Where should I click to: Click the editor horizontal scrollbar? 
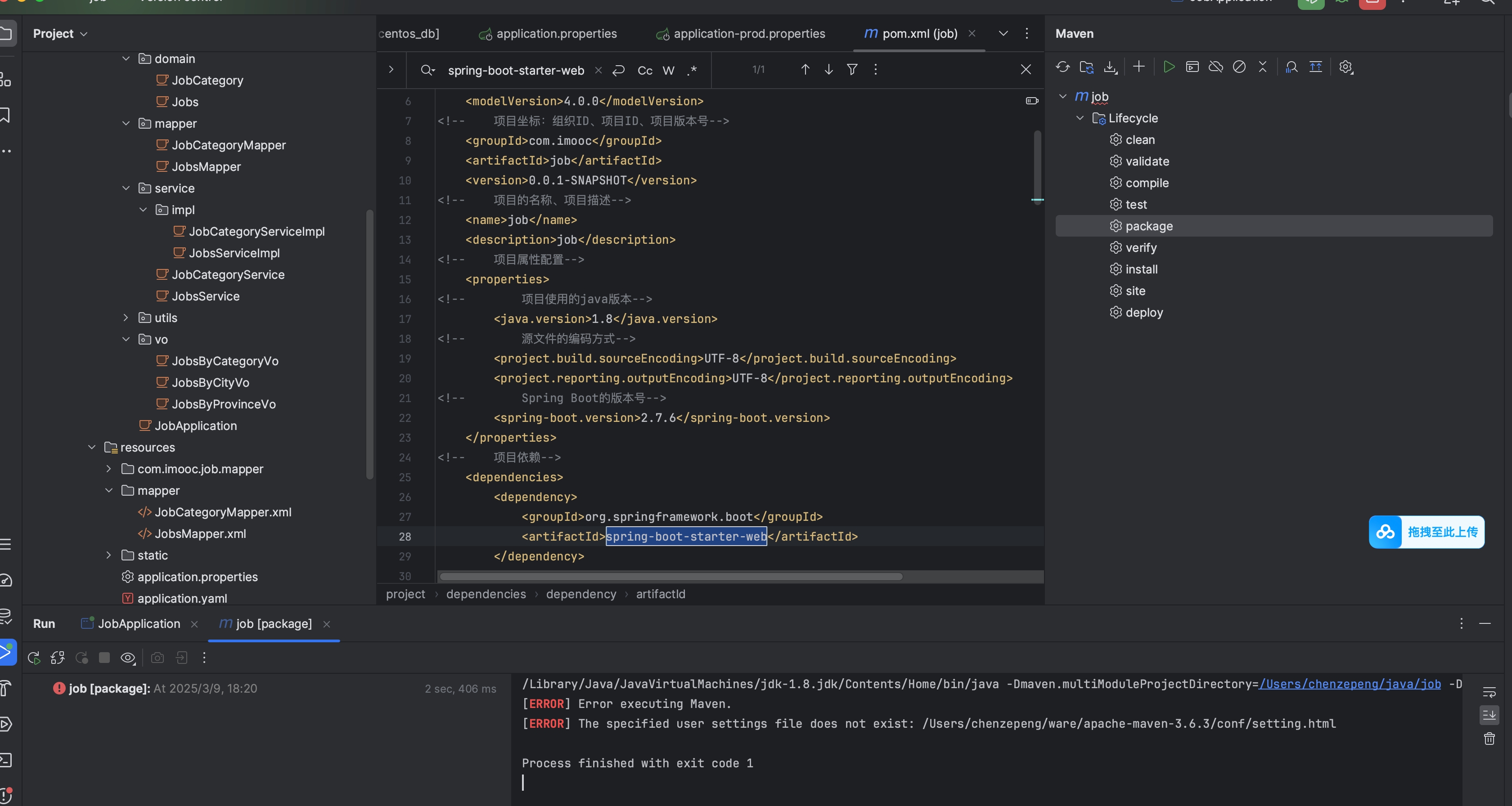[x=671, y=577]
